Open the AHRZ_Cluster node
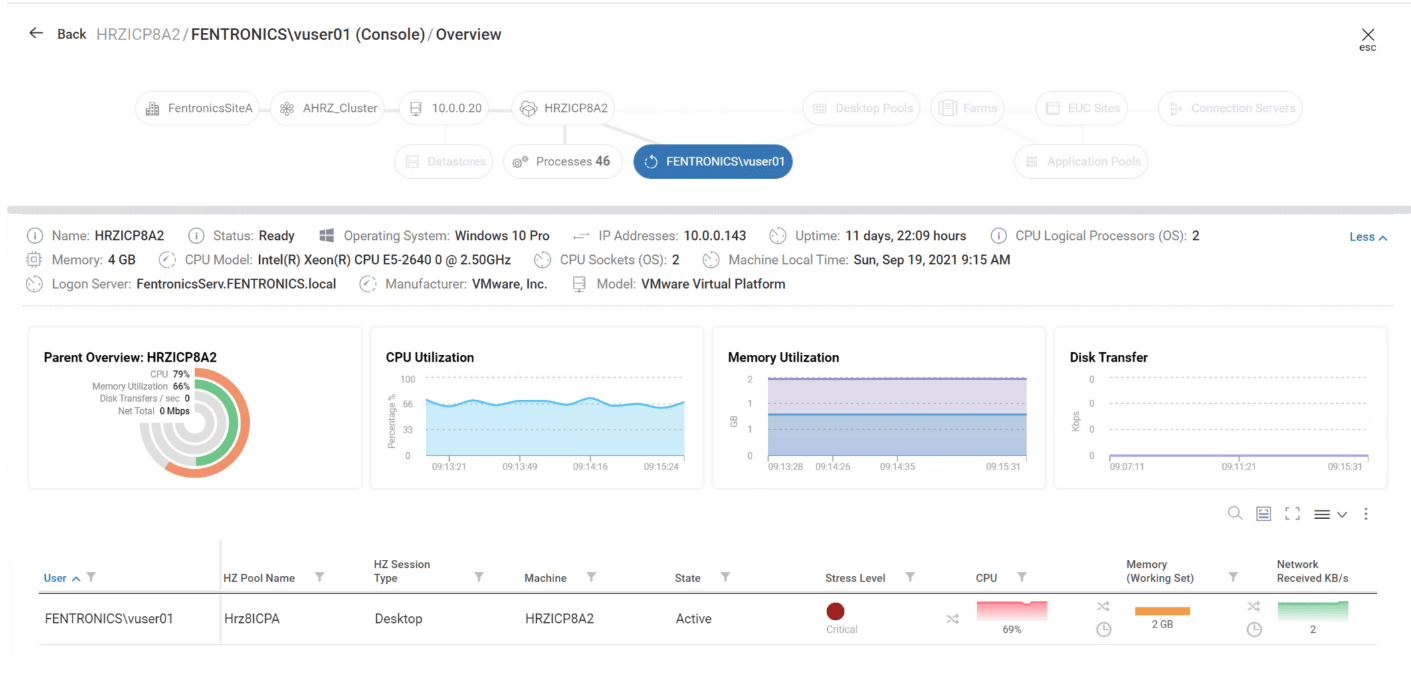The width and height of the screenshot is (1411, 673). tap(330, 108)
